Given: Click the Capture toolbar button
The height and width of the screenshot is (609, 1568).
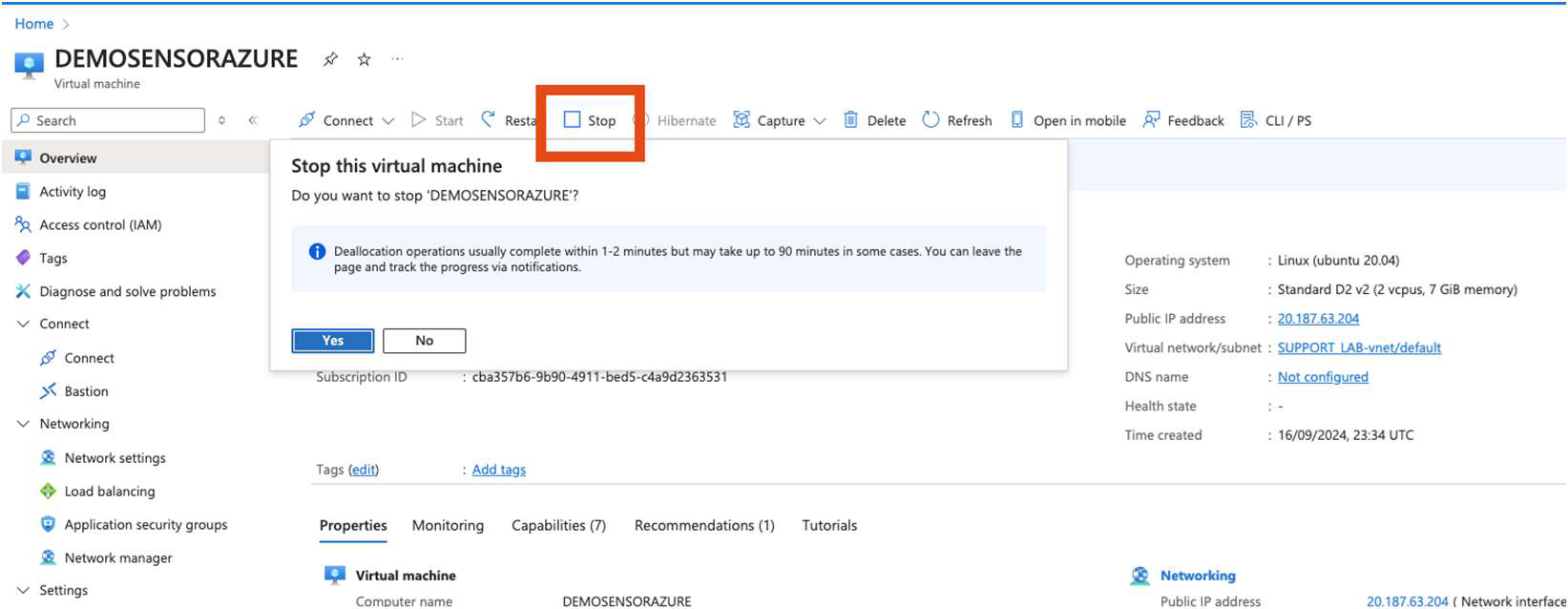Looking at the screenshot, I should (769, 120).
